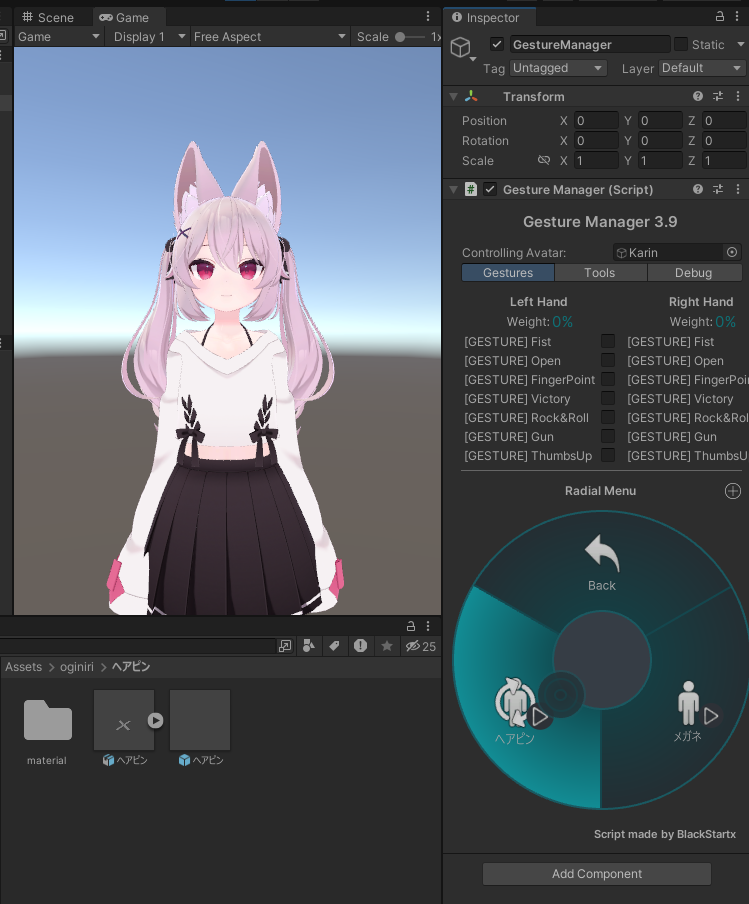The width and height of the screenshot is (749, 904).
Task: Click the Position X value field
Action: click(596, 120)
